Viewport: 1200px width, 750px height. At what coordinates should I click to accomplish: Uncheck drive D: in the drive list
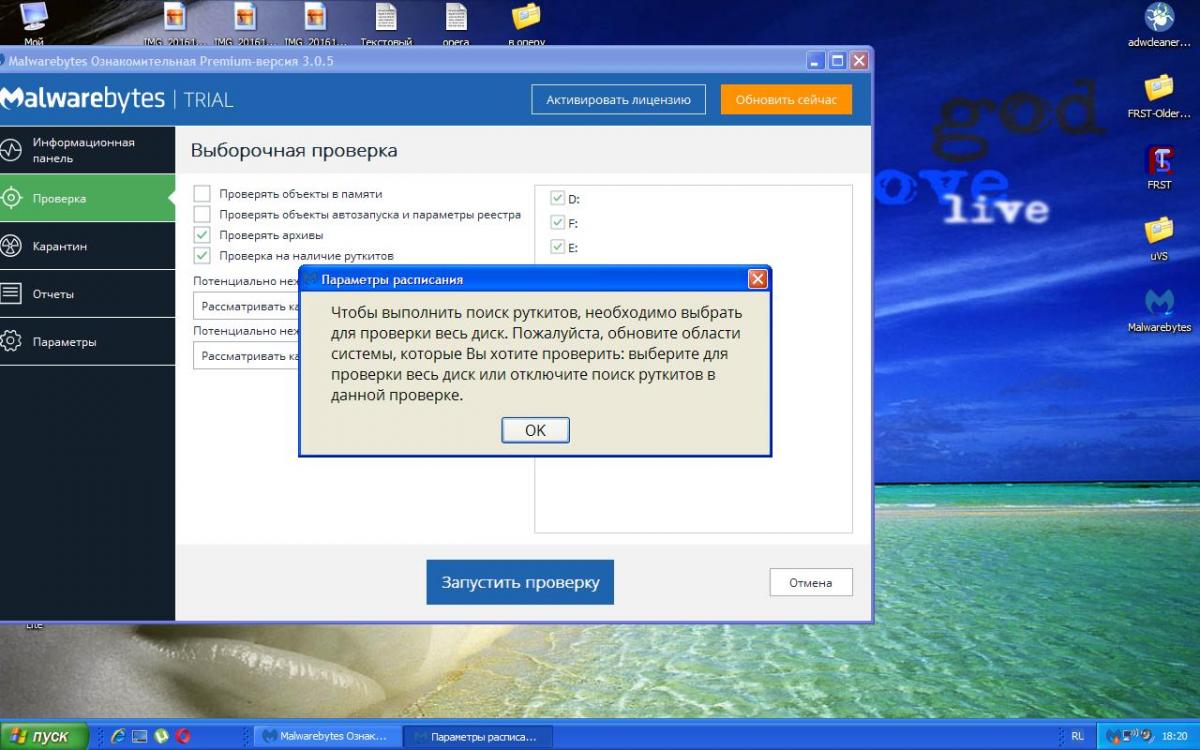tap(558, 198)
